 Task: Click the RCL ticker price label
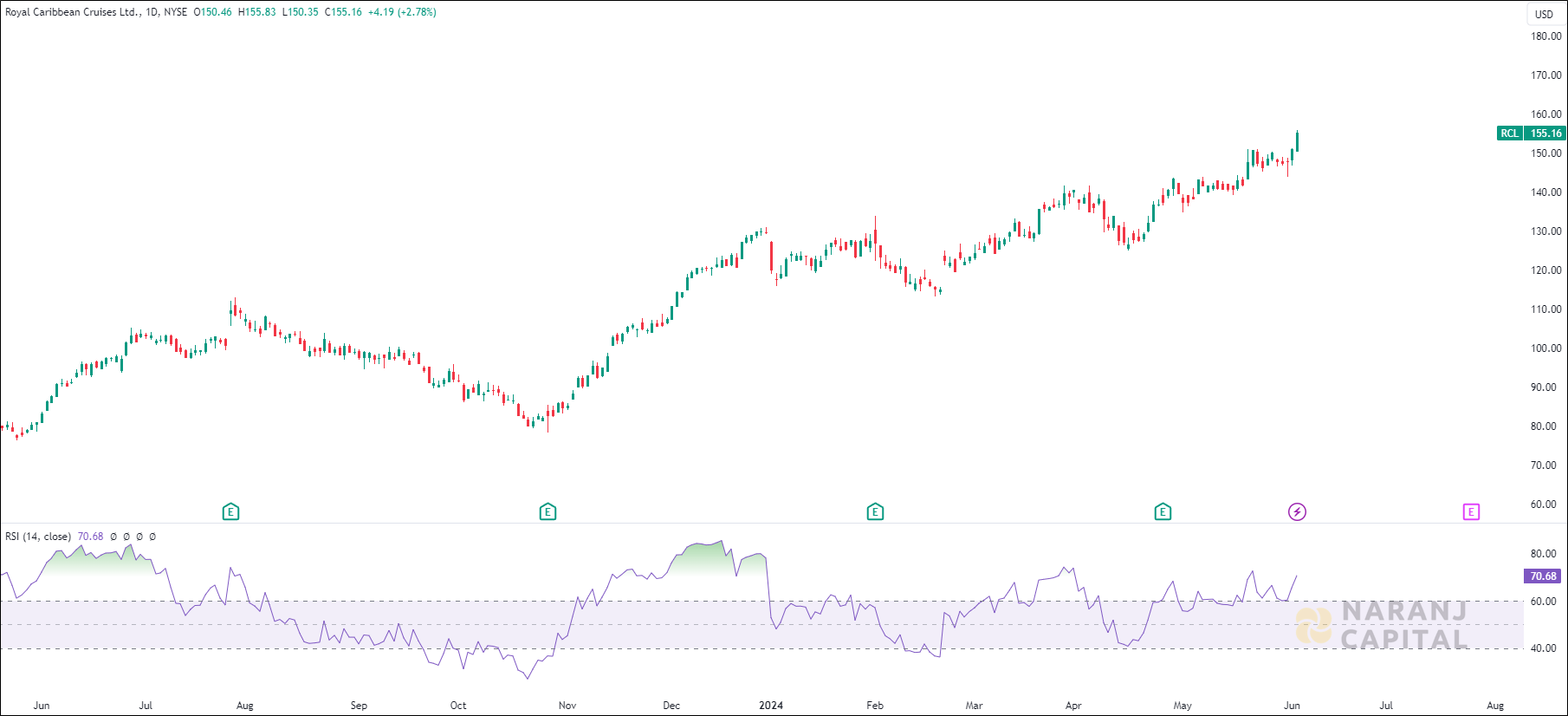[x=1510, y=133]
